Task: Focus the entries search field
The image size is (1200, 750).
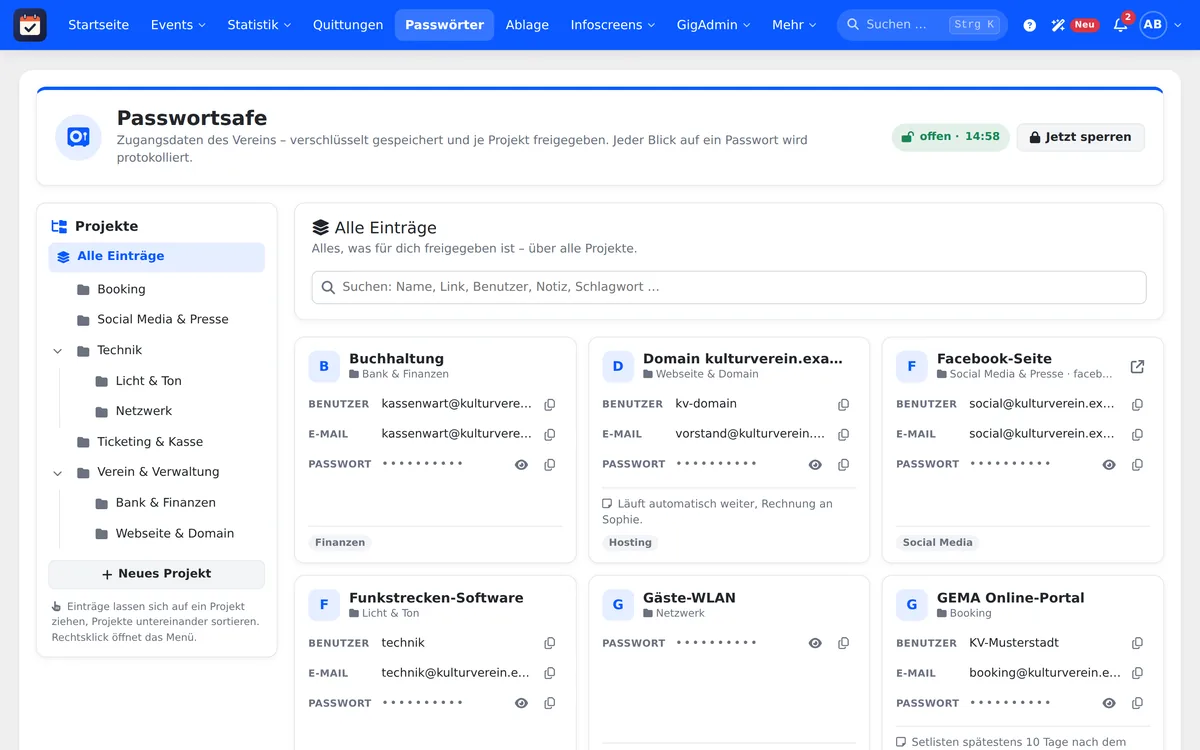Action: point(729,287)
